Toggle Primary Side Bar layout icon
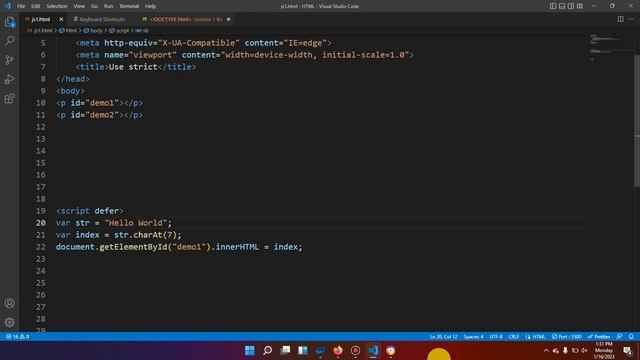 click(553, 6)
